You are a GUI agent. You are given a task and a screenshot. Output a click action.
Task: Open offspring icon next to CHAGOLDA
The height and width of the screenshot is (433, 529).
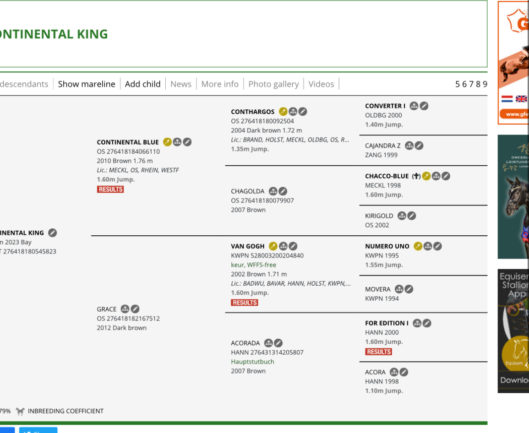273,191
